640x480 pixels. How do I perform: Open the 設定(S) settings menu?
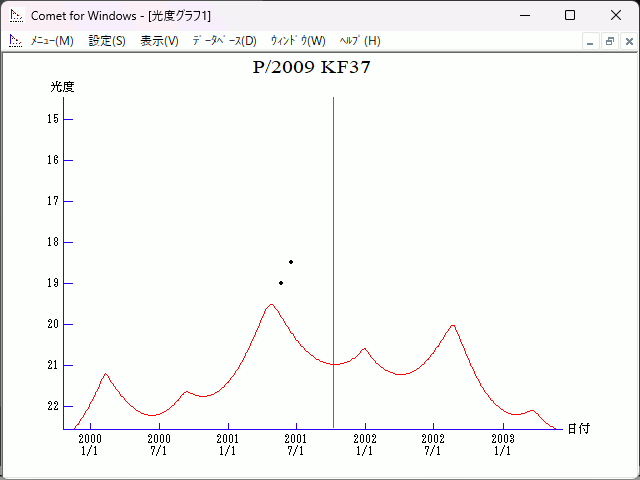(x=107, y=41)
